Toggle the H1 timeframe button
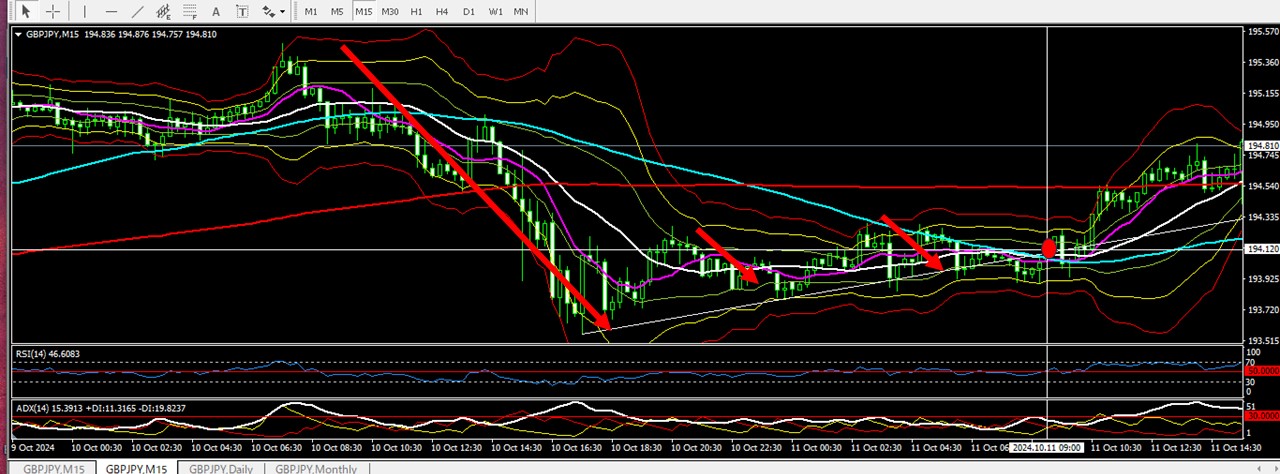This screenshot has width=1280, height=474. tap(416, 11)
